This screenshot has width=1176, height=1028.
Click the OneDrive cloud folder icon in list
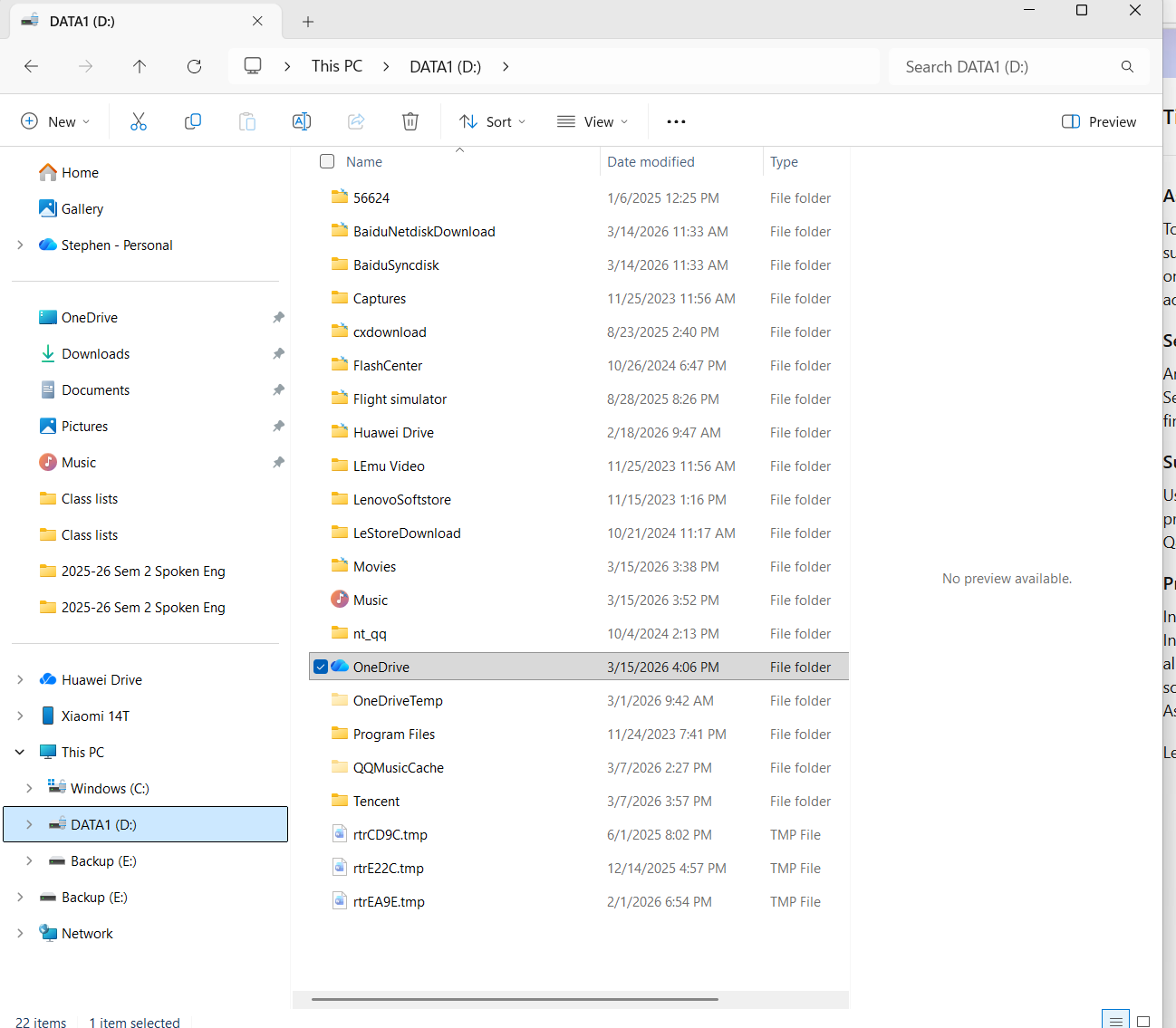[x=340, y=666]
